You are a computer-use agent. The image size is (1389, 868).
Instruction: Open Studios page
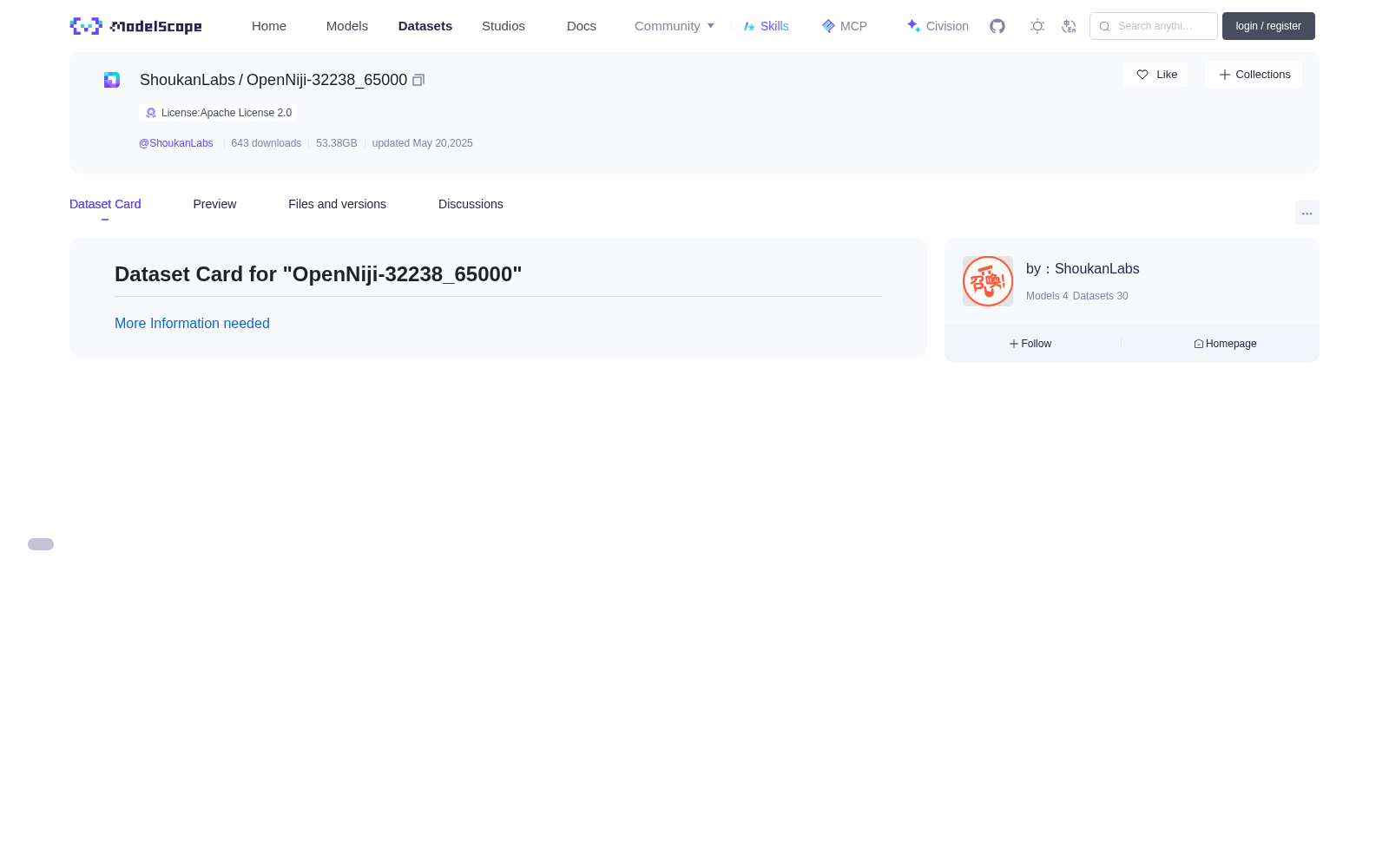[504, 26]
